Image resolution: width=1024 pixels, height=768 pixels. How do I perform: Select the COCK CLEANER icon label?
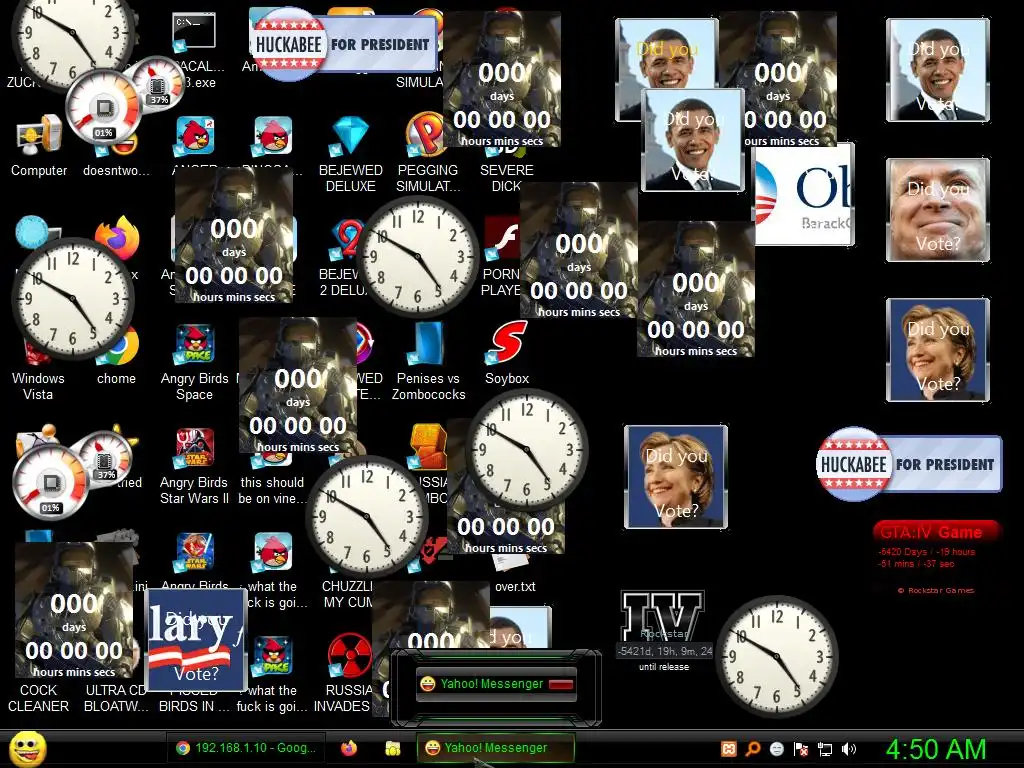pos(38,698)
